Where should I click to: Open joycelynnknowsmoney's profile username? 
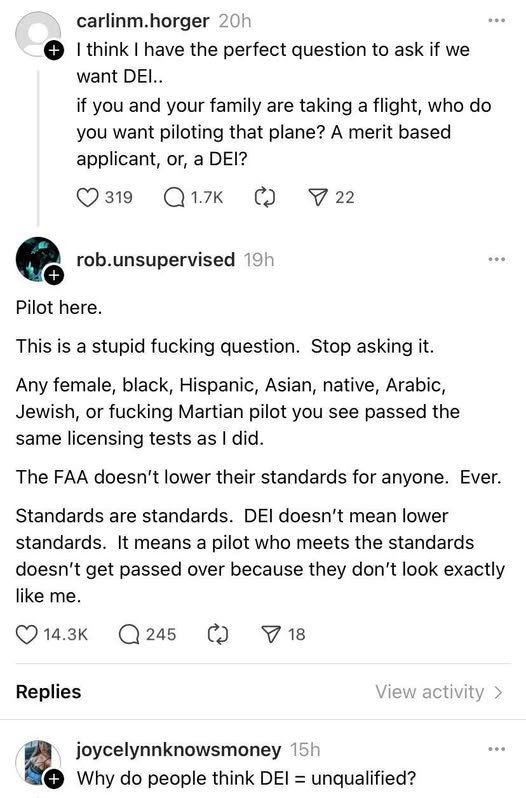[179, 750]
